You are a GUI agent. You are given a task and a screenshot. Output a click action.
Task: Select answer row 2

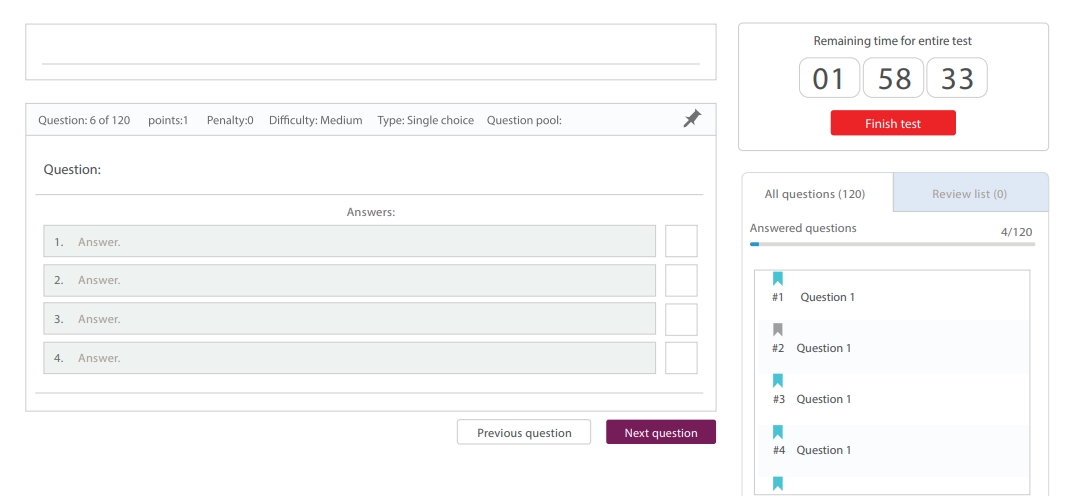coord(350,280)
